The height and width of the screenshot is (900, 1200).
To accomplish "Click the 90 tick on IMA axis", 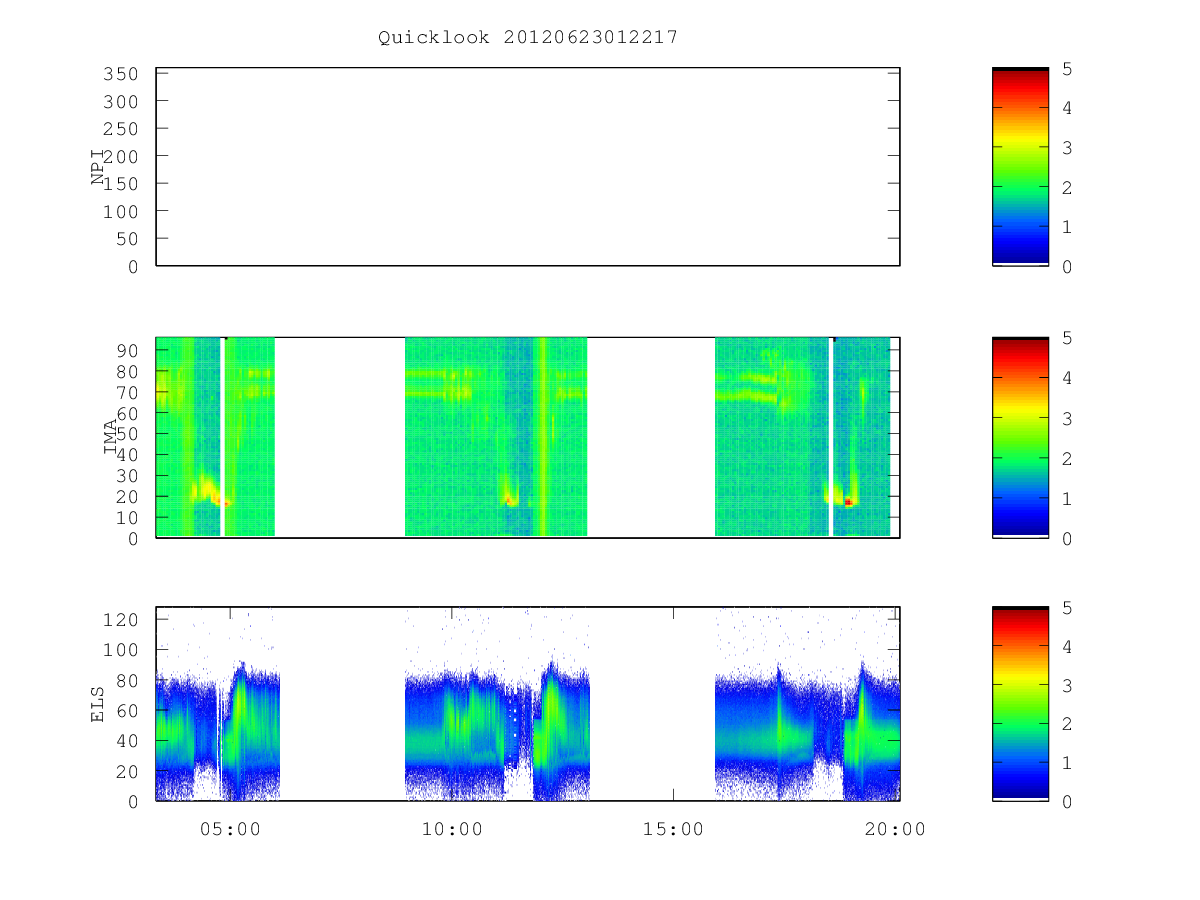I will tap(128, 350).
